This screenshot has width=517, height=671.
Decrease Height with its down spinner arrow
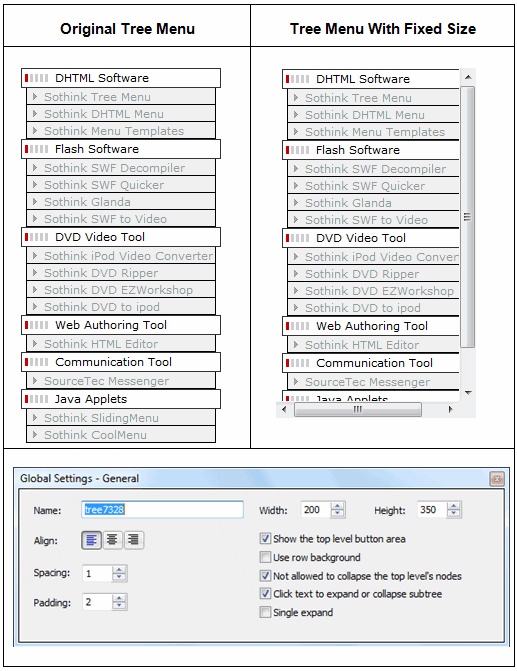[x=454, y=514]
